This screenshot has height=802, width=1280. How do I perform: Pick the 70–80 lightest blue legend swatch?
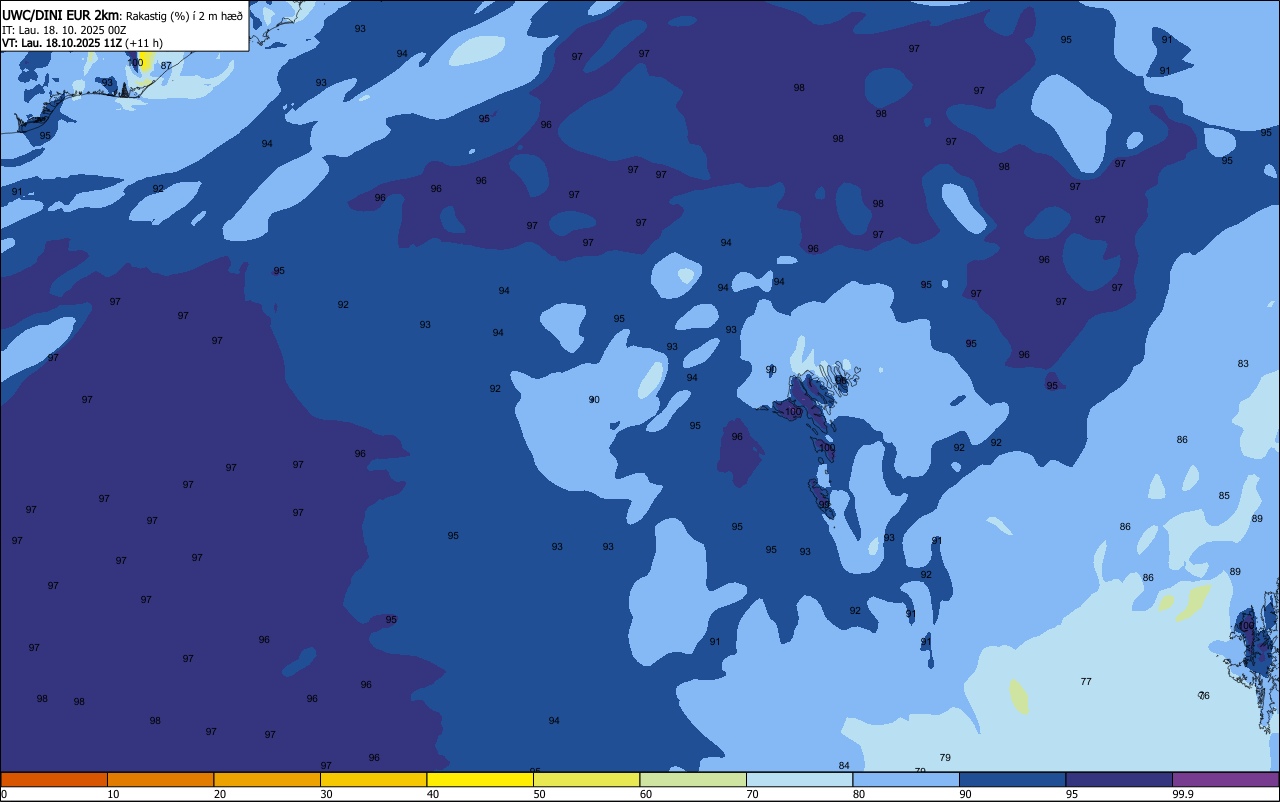click(799, 779)
